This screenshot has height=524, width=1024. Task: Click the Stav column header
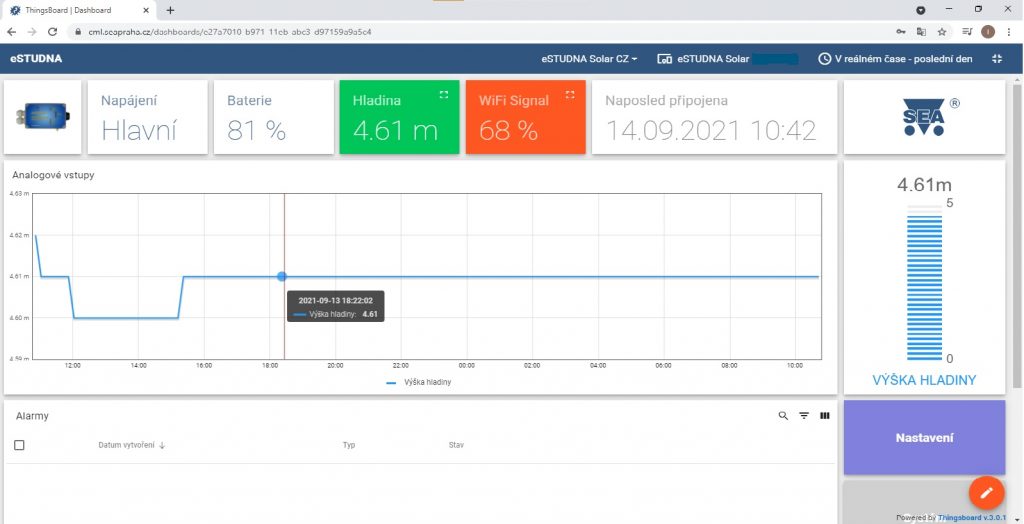coord(456,445)
